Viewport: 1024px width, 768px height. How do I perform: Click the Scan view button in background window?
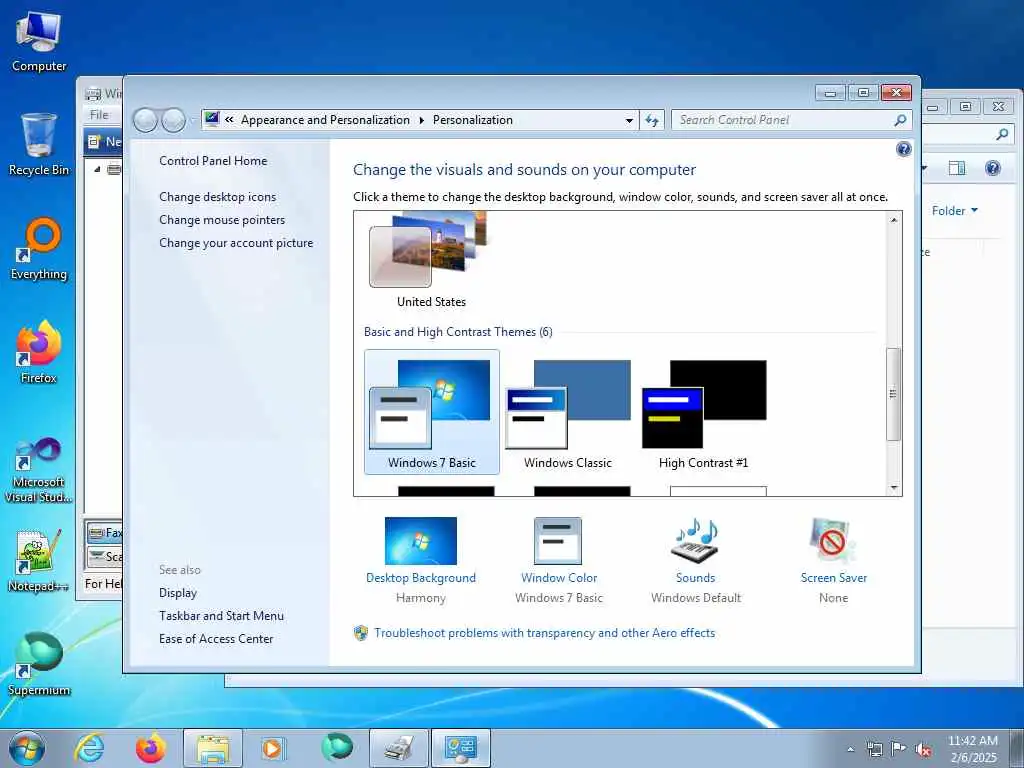tap(104, 556)
